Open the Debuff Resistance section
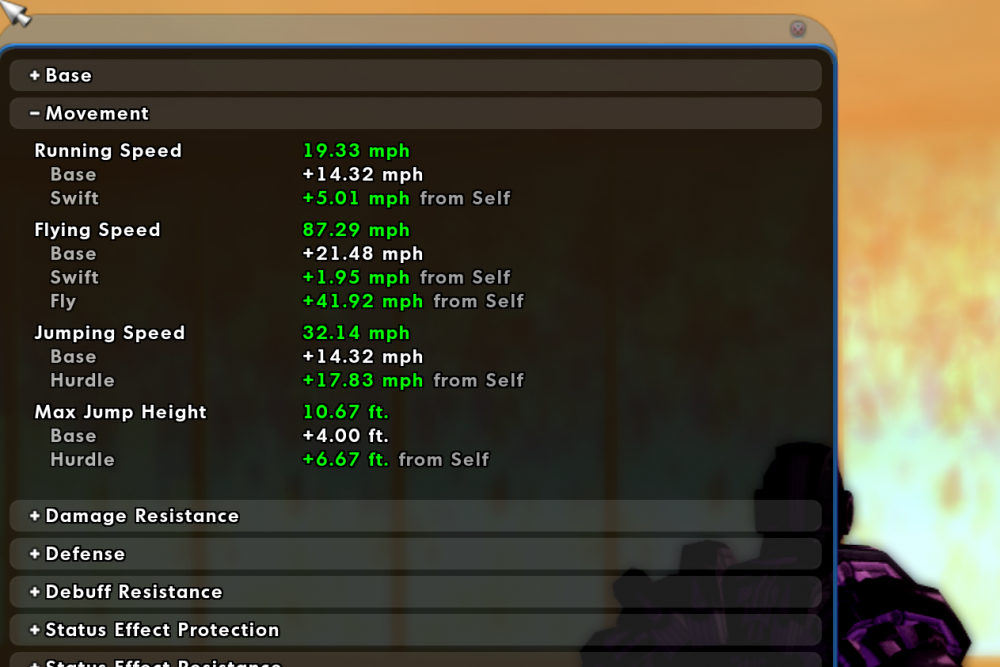Image resolution: width=1000 pixels, height=667 pixels. click(x=125, y=592)
